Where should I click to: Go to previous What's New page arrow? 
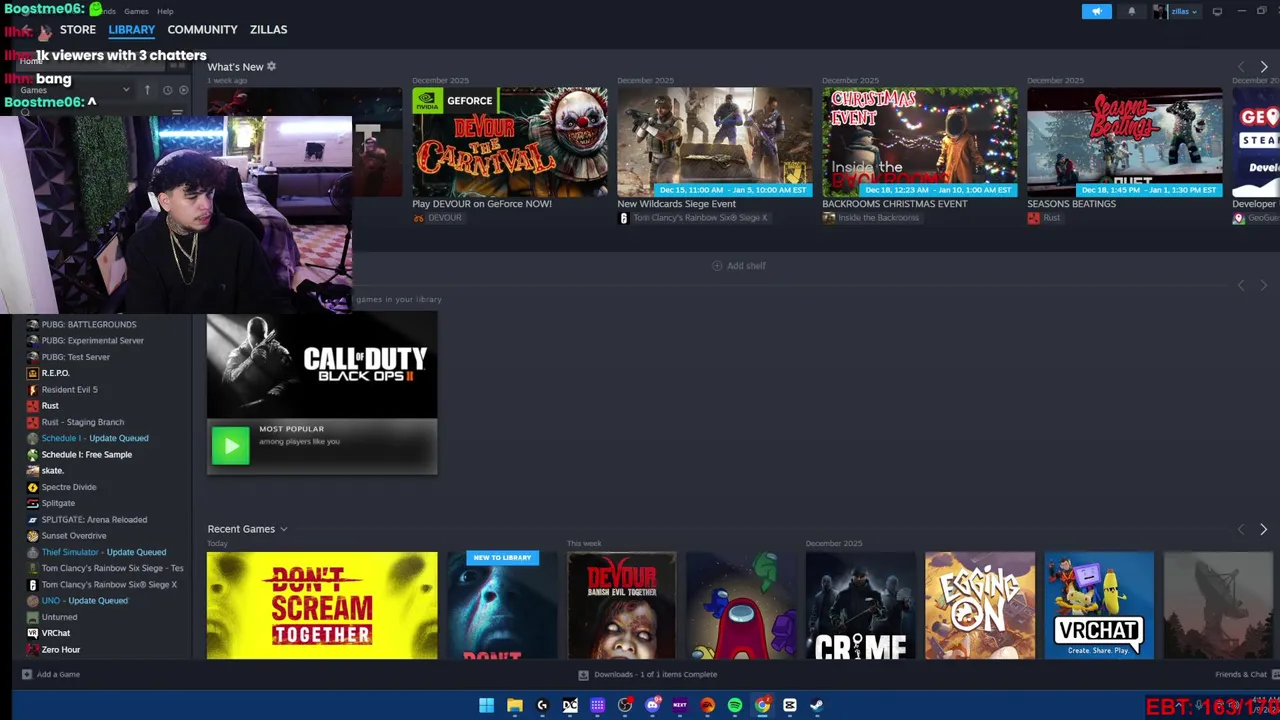pyautogui.click(x=1242, y=66)
